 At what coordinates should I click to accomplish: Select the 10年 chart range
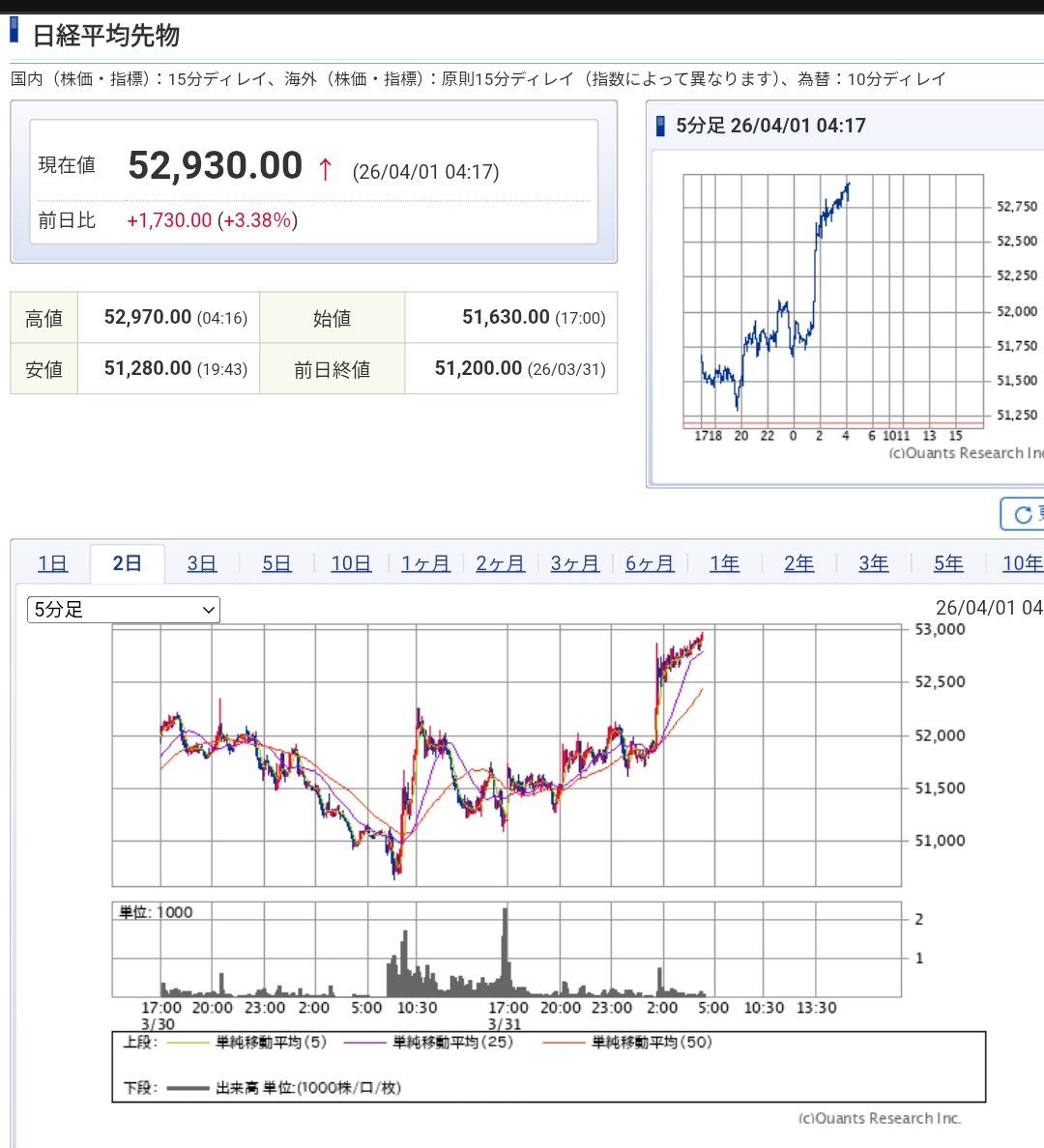tap(1022, 563)
